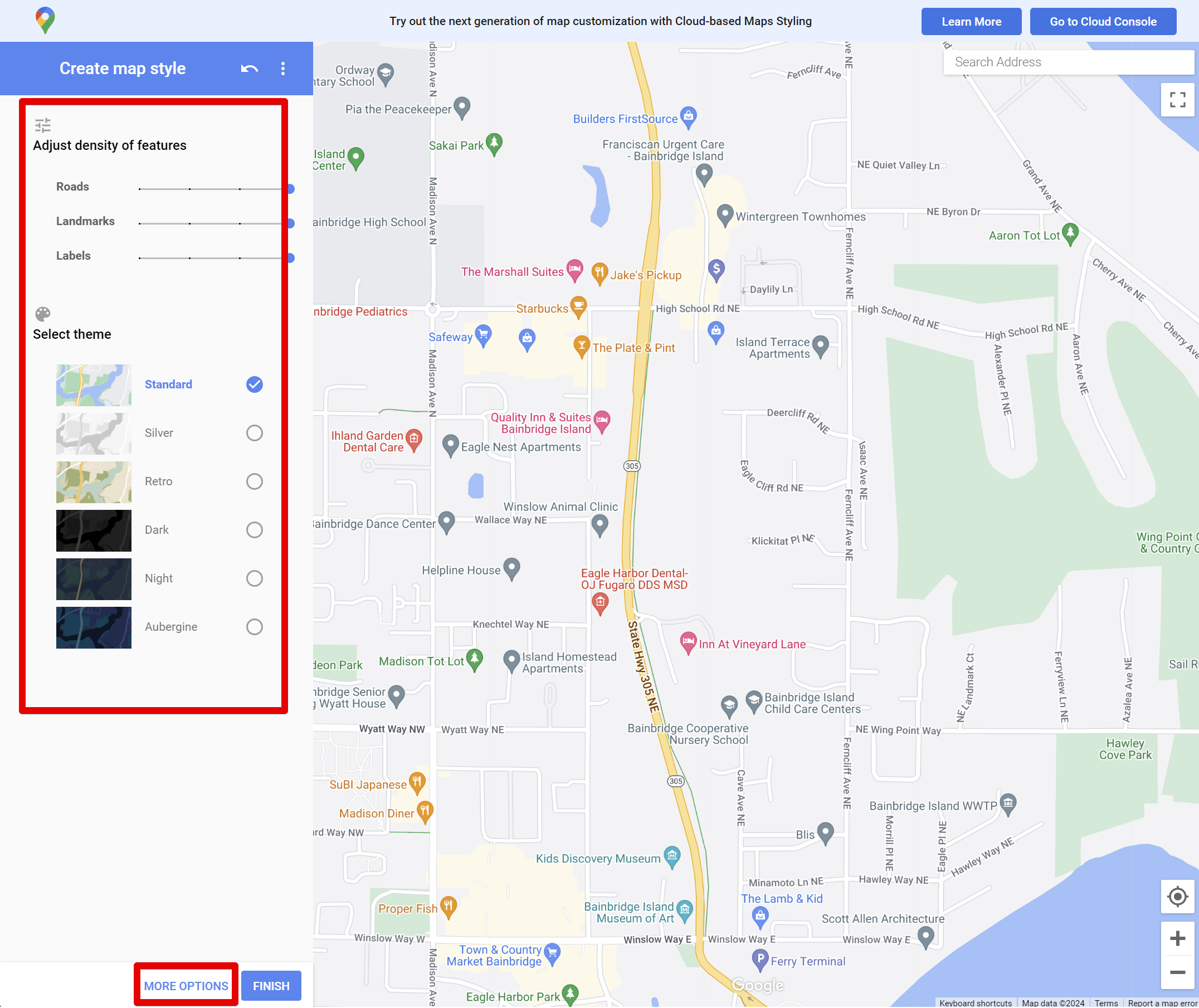The image size is (1199, 1008).
Task: Select the Night theme radio button
Action: pyautogui.click(x=255, y=579)
